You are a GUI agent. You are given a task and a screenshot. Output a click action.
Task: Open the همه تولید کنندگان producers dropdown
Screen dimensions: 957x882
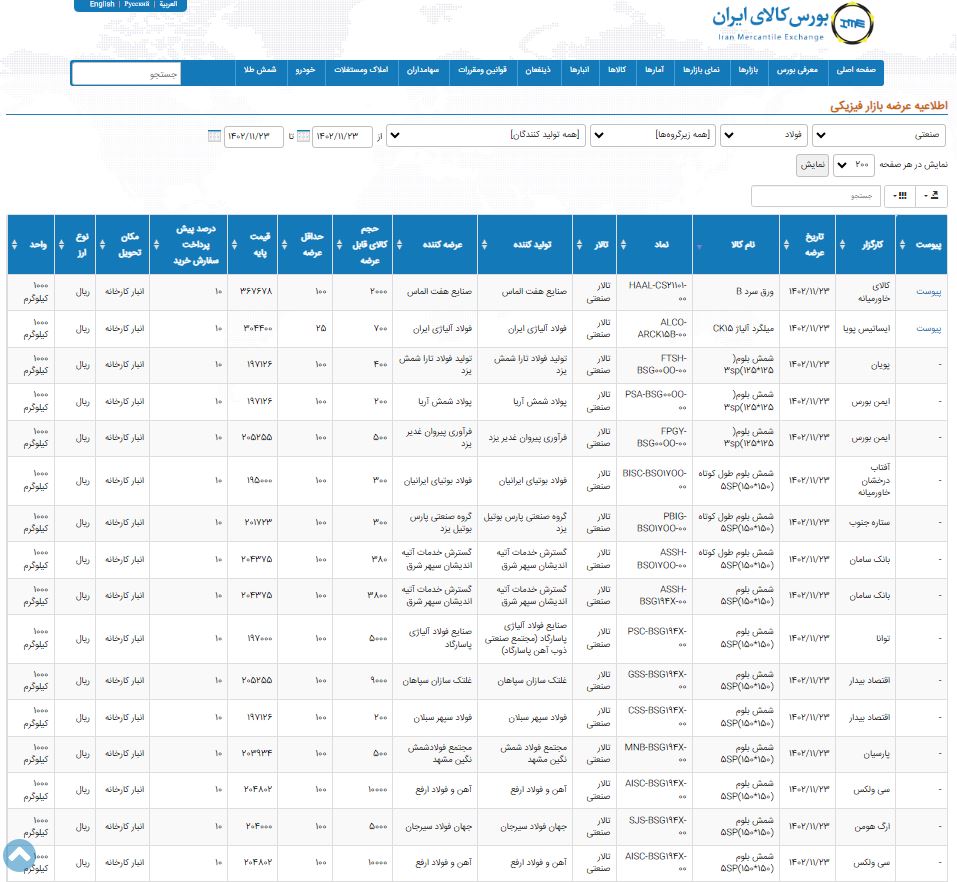(486, 135)
